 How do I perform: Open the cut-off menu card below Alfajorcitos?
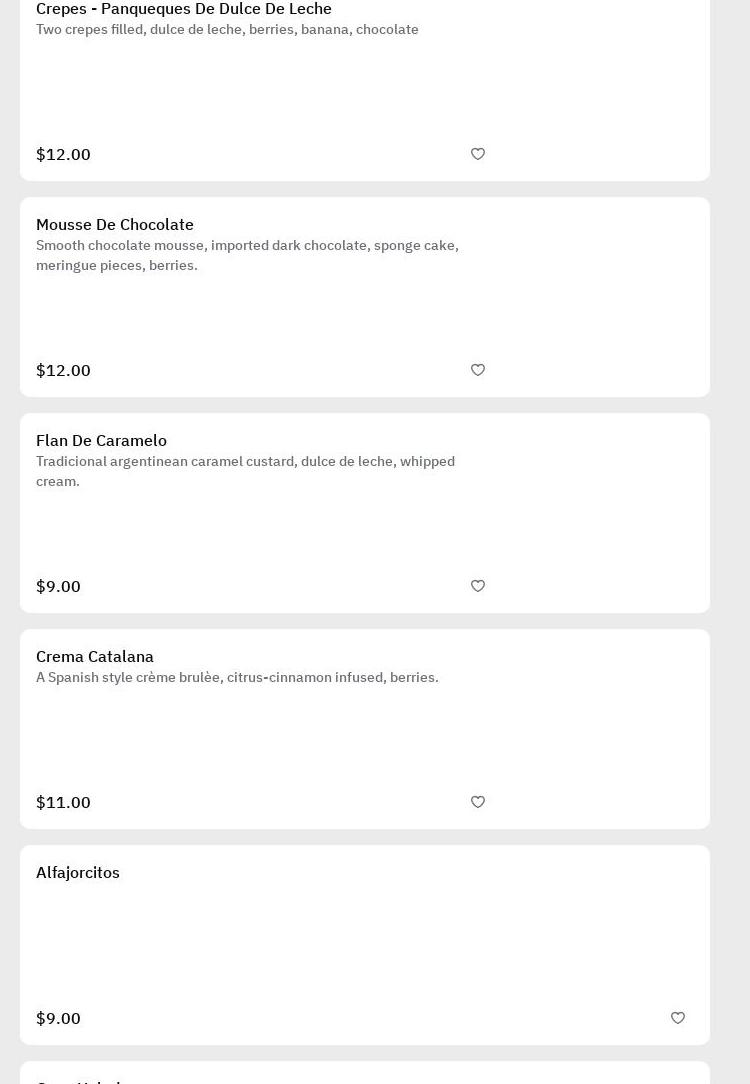[x=365, y=1075]
